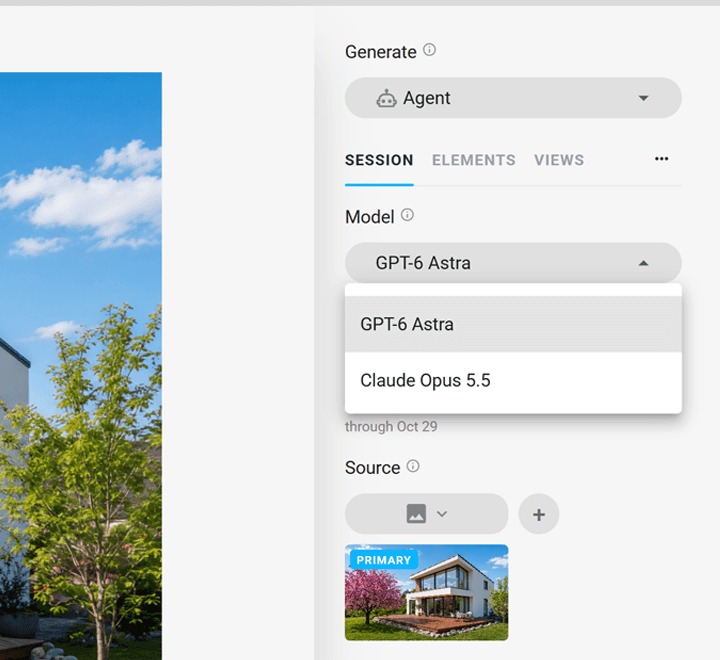Expand the Agent dropdown arrow

point(644,98)
